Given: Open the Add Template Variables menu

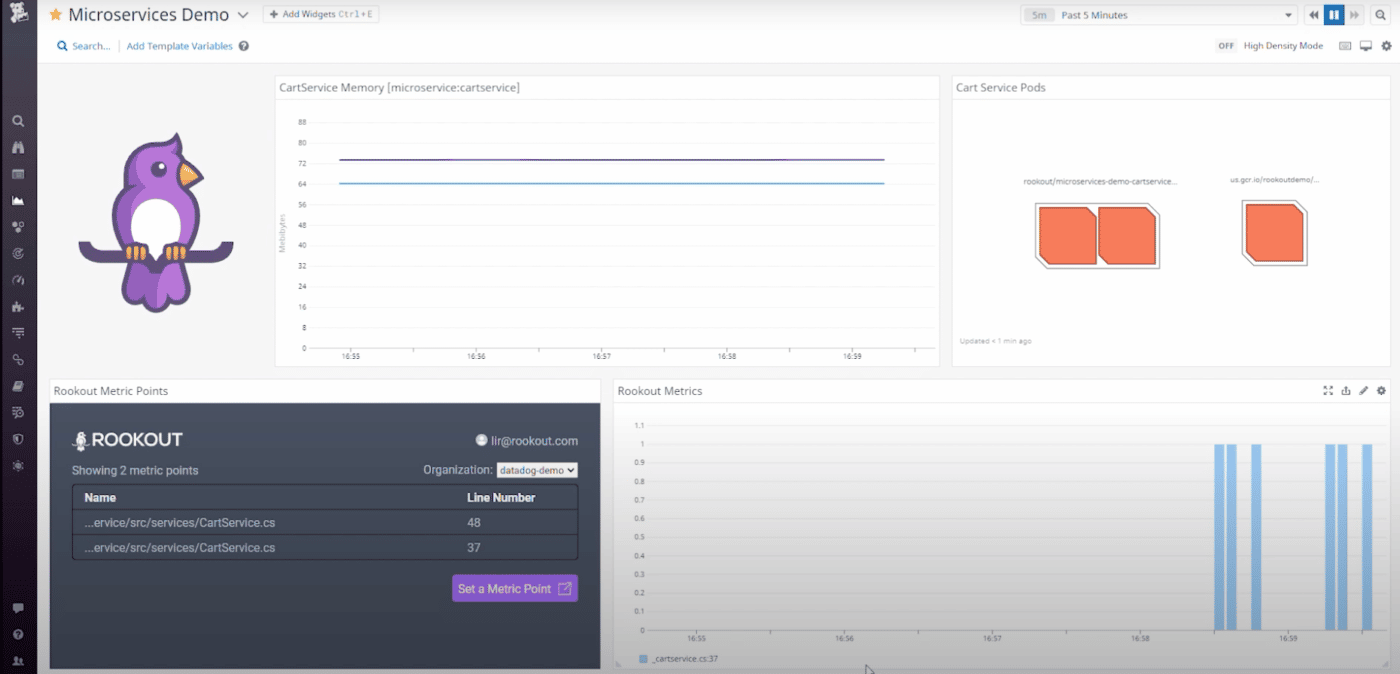Looking at the screenshot, I should [x=180, y=45].
